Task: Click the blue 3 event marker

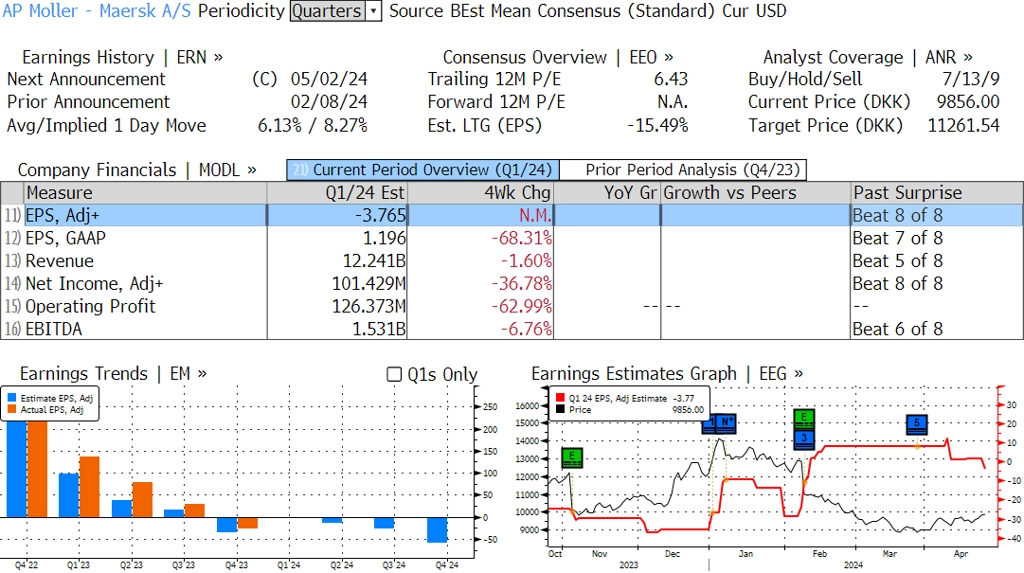Action: tap(804, 439)
